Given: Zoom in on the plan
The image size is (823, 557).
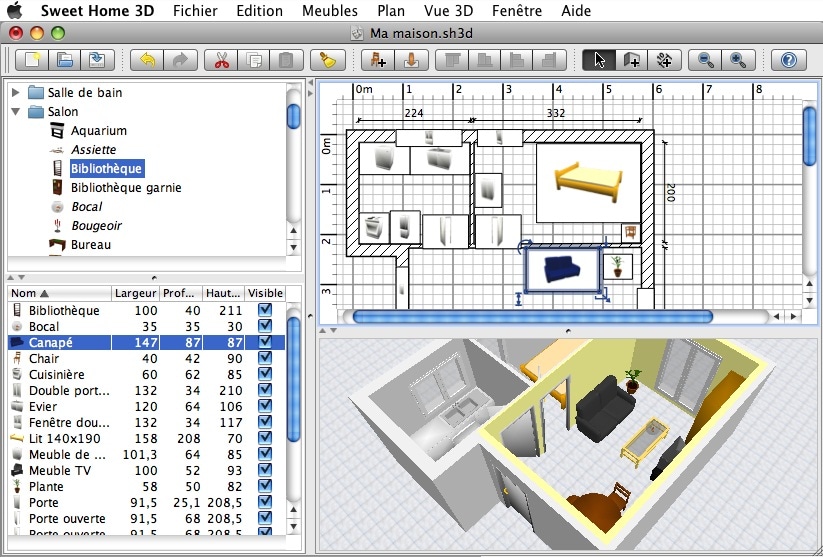Looking at the screenshot, I should point(738,60).
